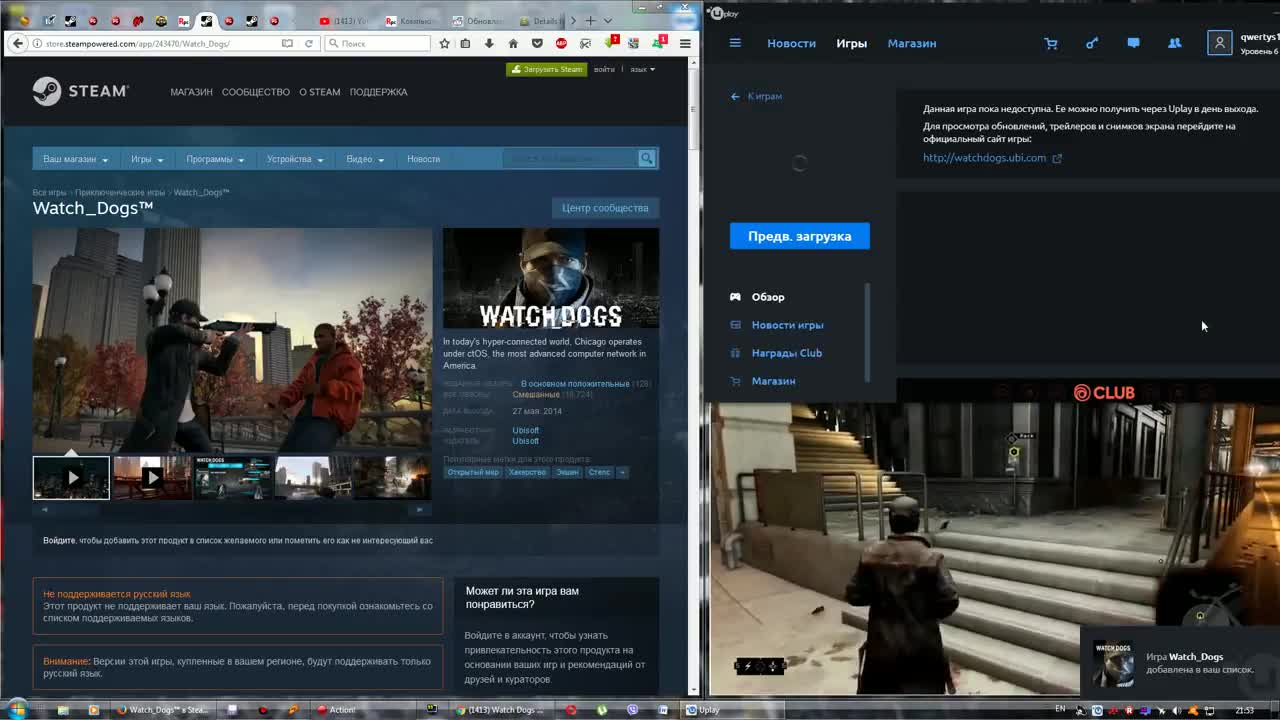Click the key activation icon in Uplay
This screenshot has height=720, width=1280.
[x=1092, y=43]
